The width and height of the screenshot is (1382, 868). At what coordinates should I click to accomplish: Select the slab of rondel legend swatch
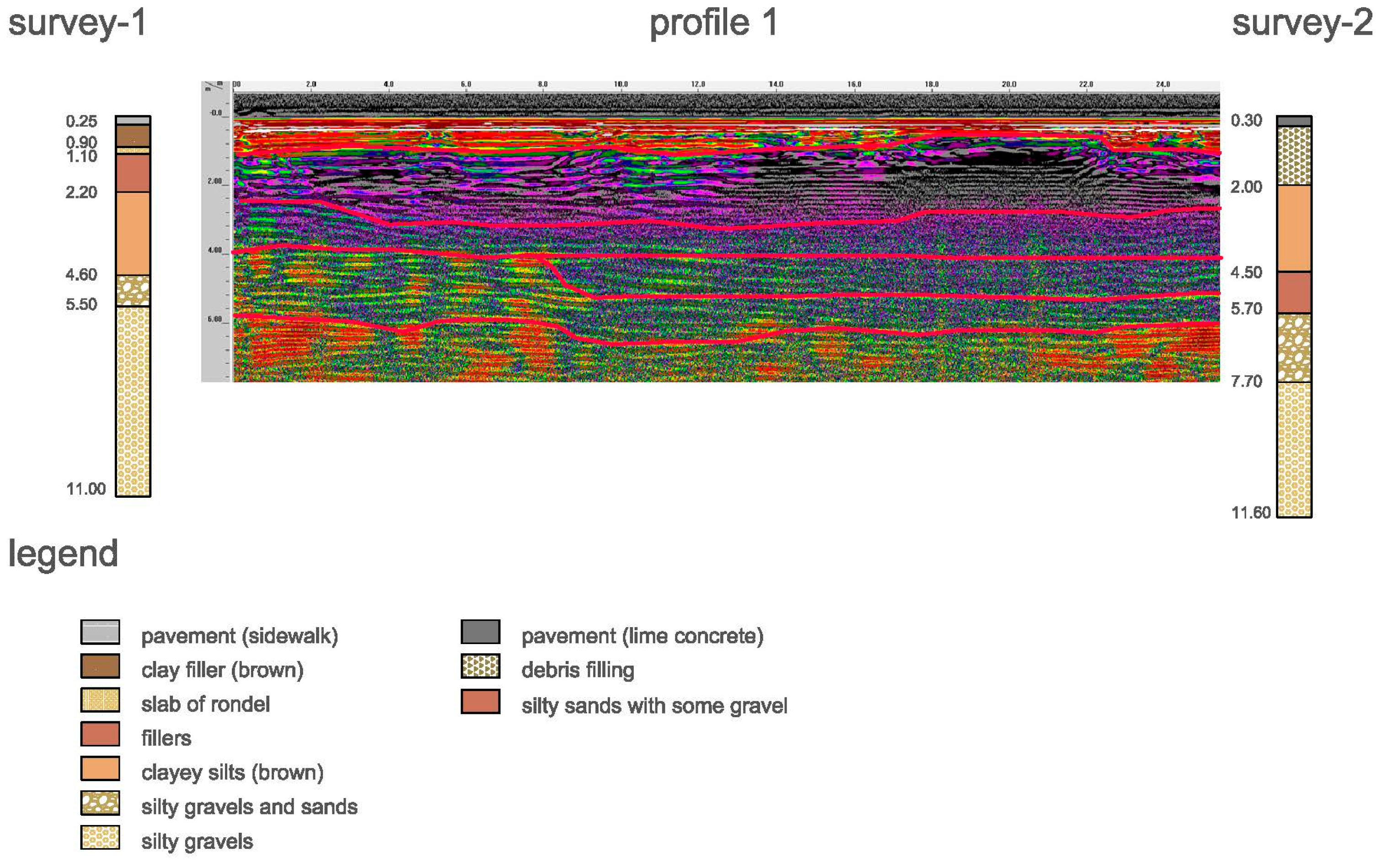coord(100,700)
